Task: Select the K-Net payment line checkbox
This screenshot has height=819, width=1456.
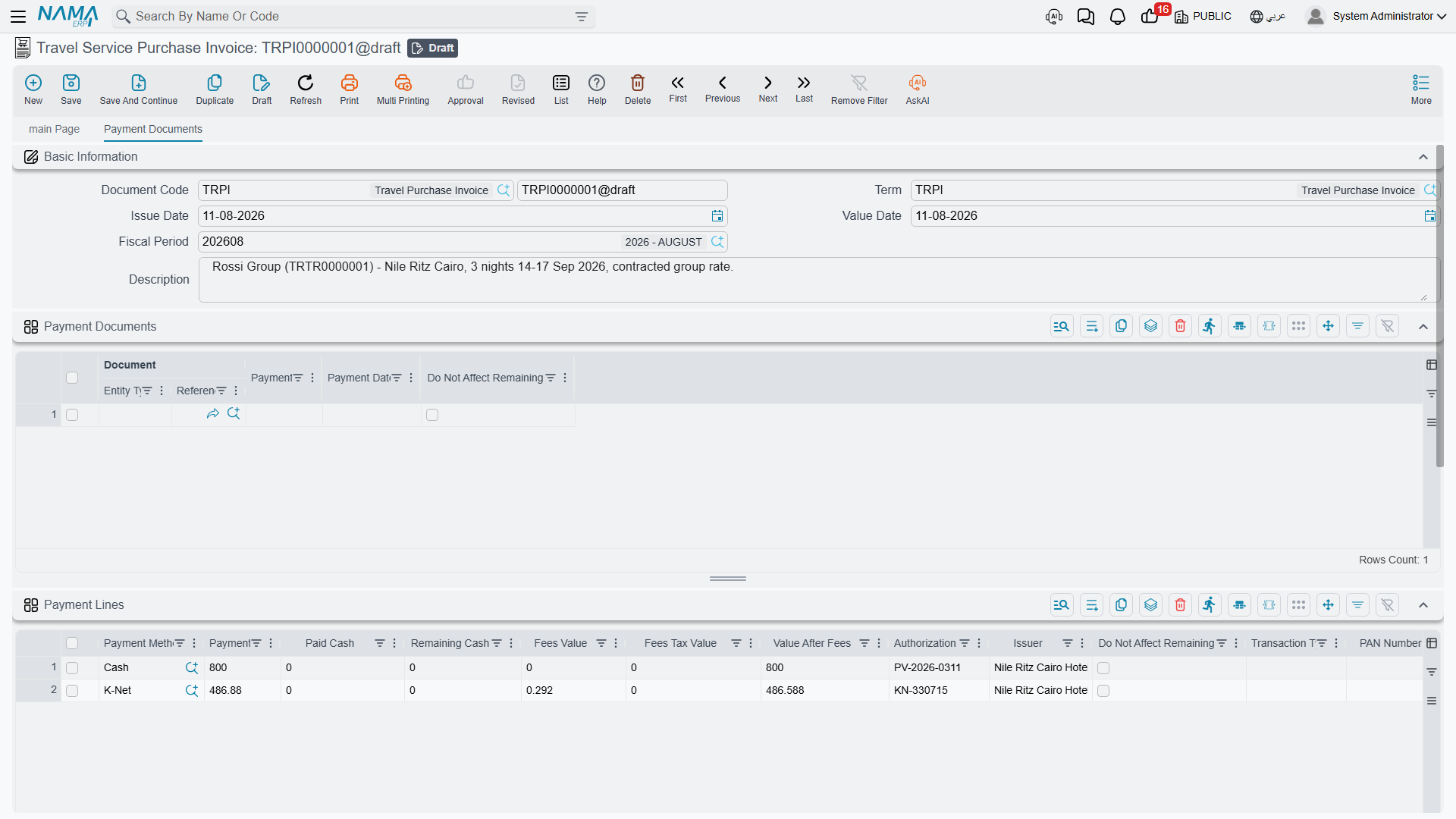Action: [72, 691]
